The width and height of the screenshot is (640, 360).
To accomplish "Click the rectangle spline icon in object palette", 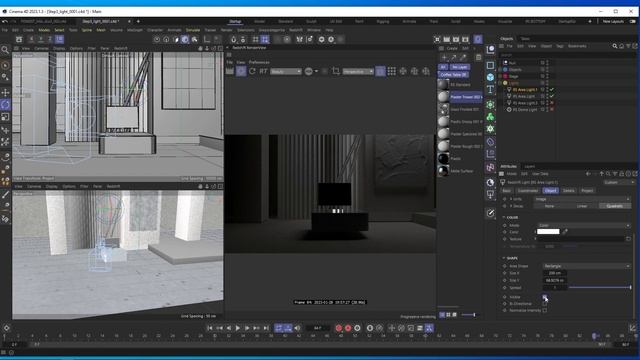I will click(490, 65).
